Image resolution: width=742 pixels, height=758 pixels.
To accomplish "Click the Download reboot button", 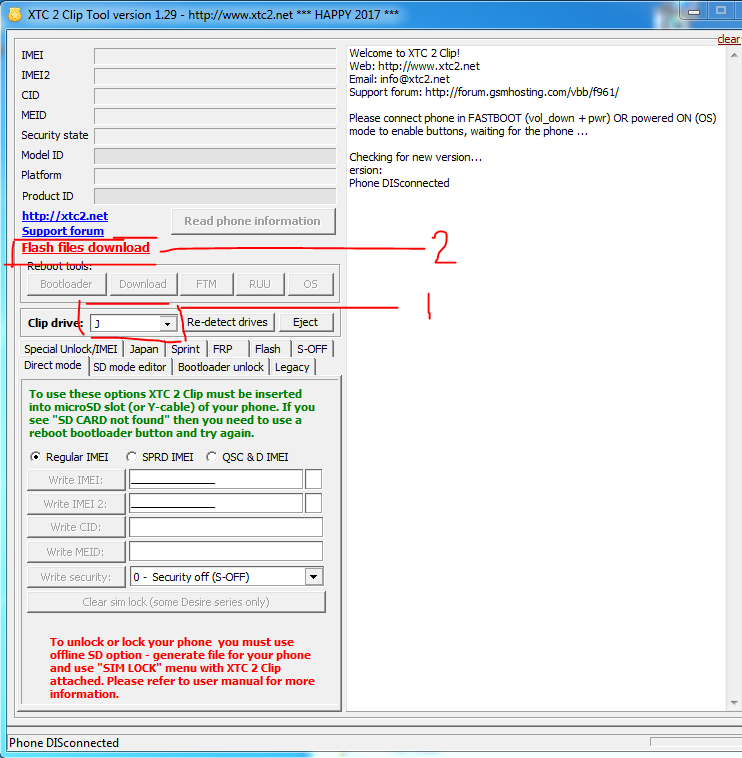I will (x=143, y=284).
